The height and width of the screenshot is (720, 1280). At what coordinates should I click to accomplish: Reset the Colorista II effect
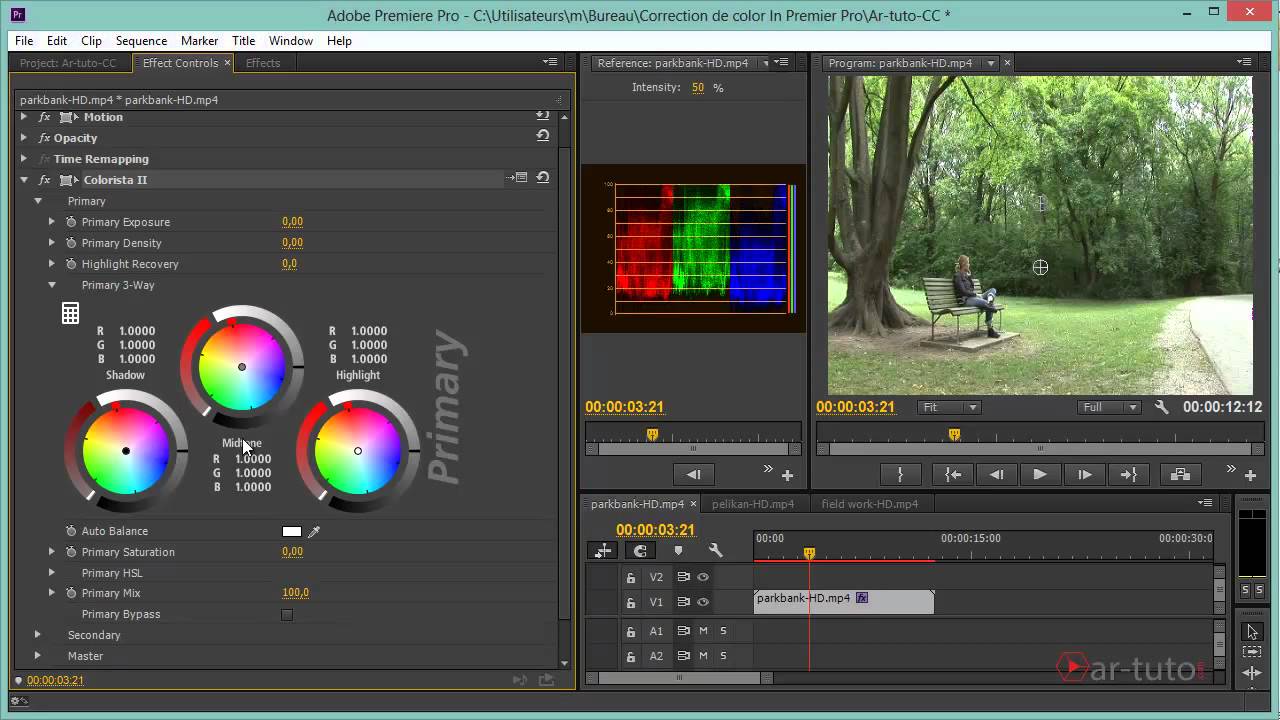543,178
